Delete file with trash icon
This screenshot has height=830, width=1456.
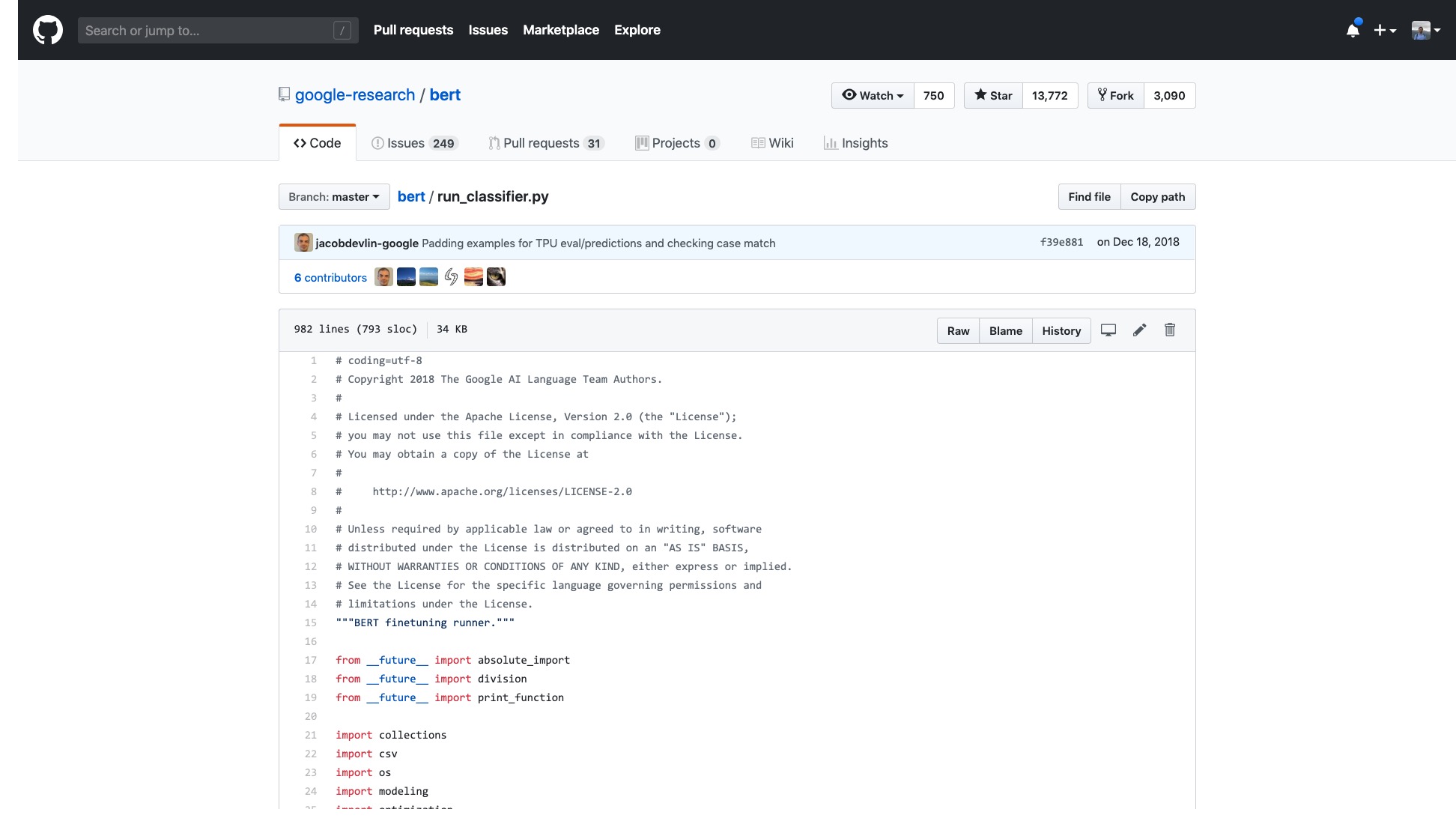1170,330
